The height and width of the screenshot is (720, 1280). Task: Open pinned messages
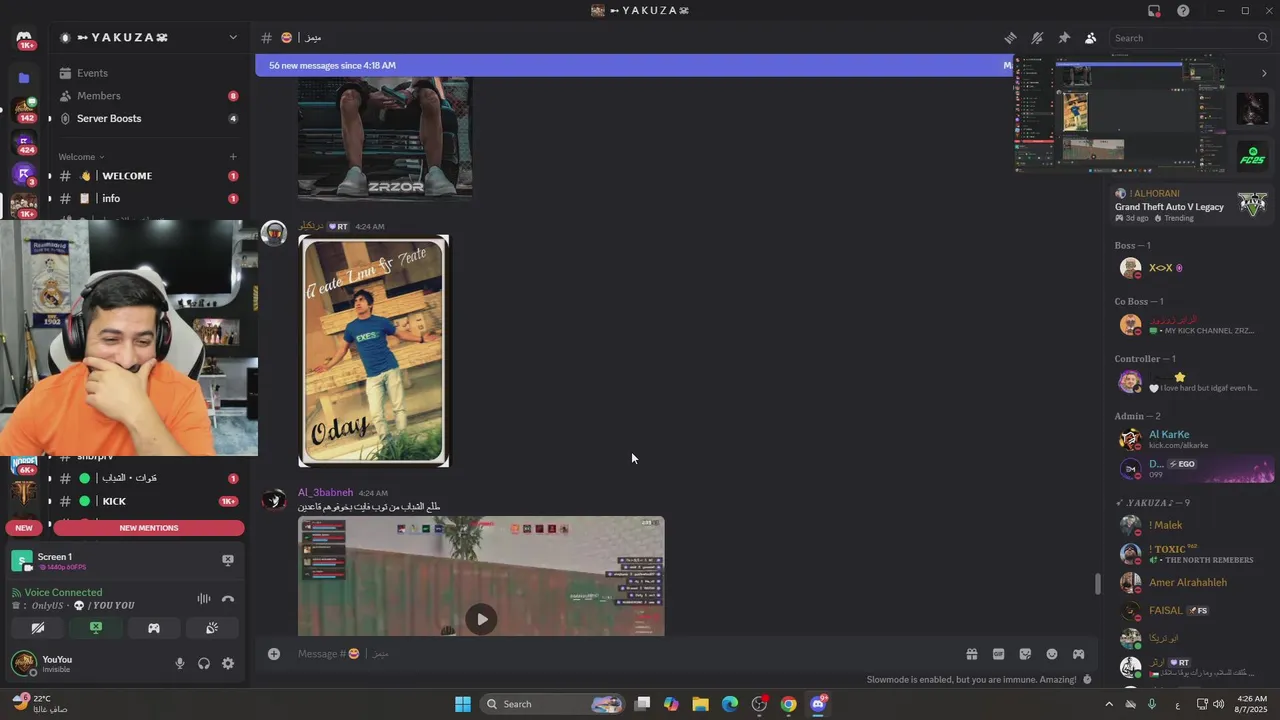pos(1064,38)
